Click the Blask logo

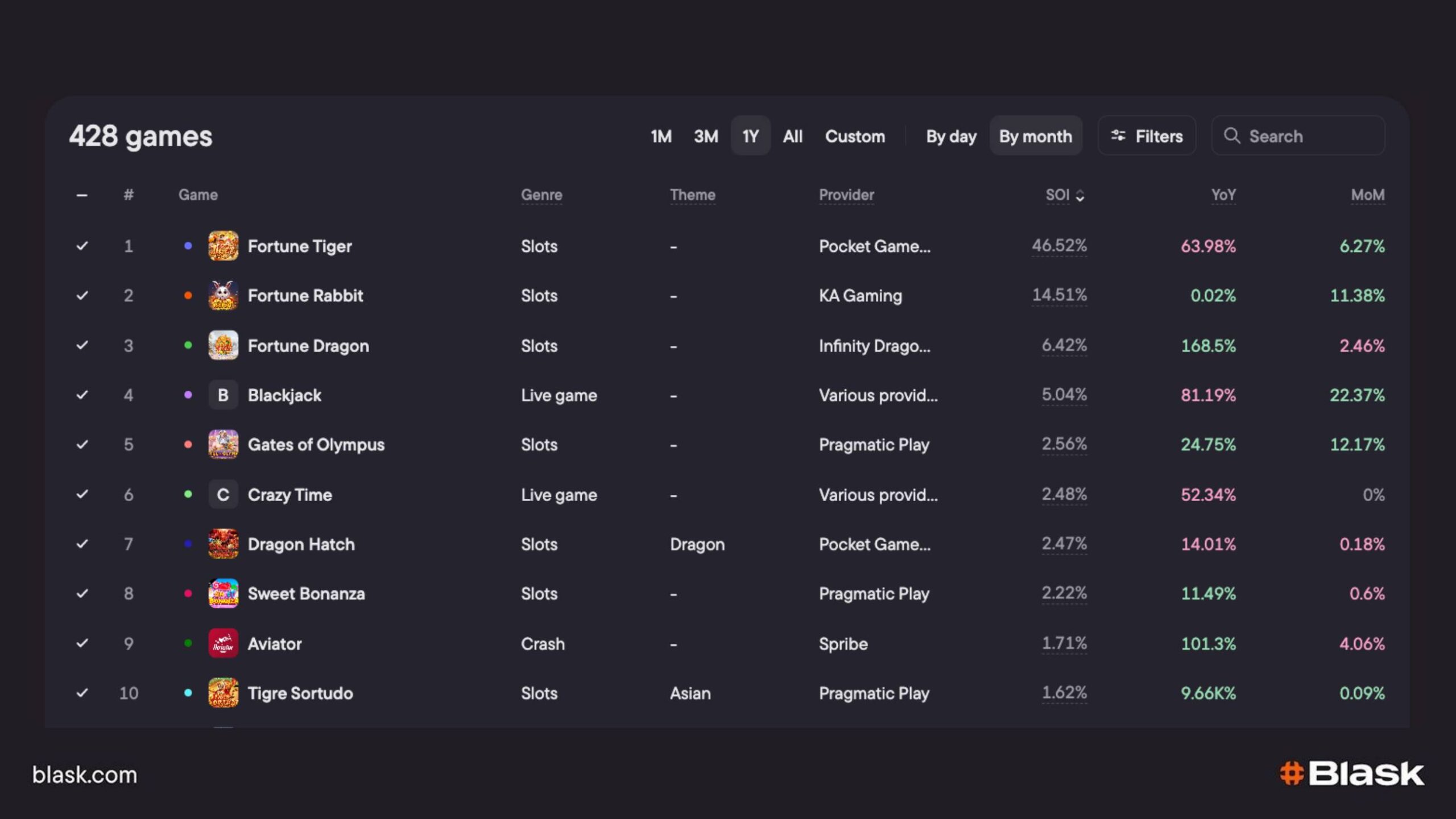click(x=1352, y=774)
